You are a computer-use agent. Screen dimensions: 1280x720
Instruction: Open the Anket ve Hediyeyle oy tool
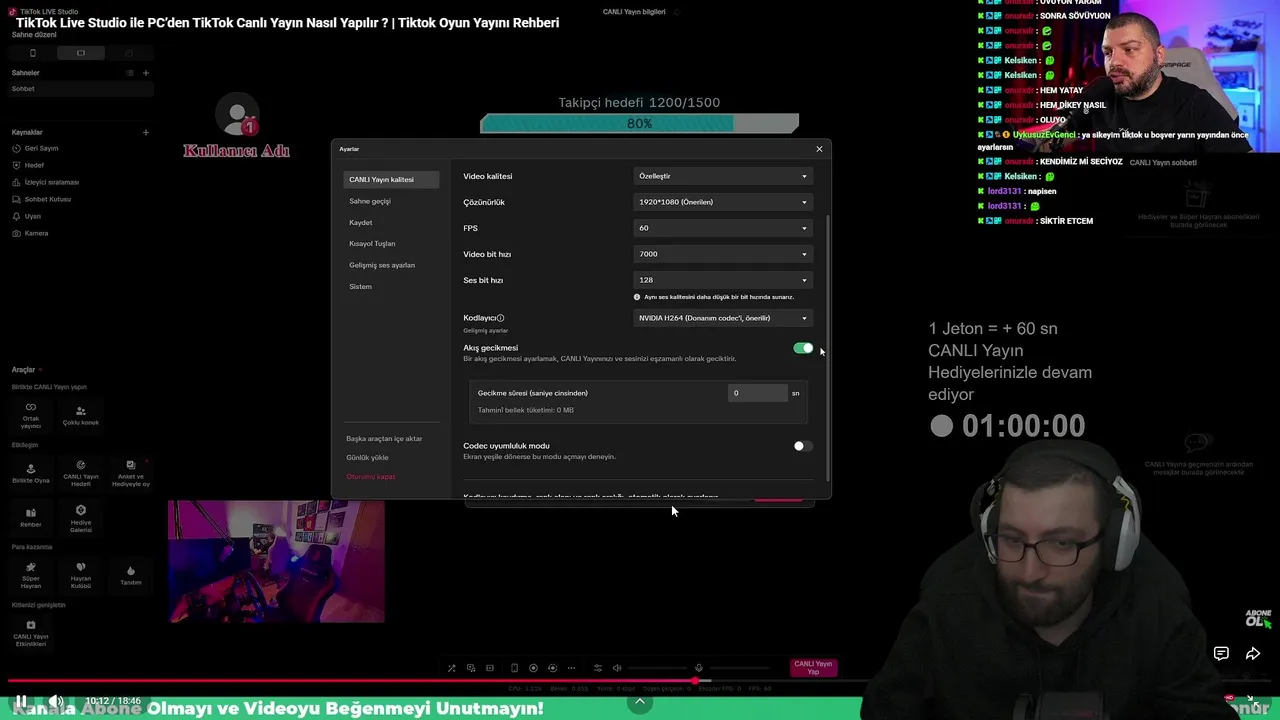(x=131, y=472)
